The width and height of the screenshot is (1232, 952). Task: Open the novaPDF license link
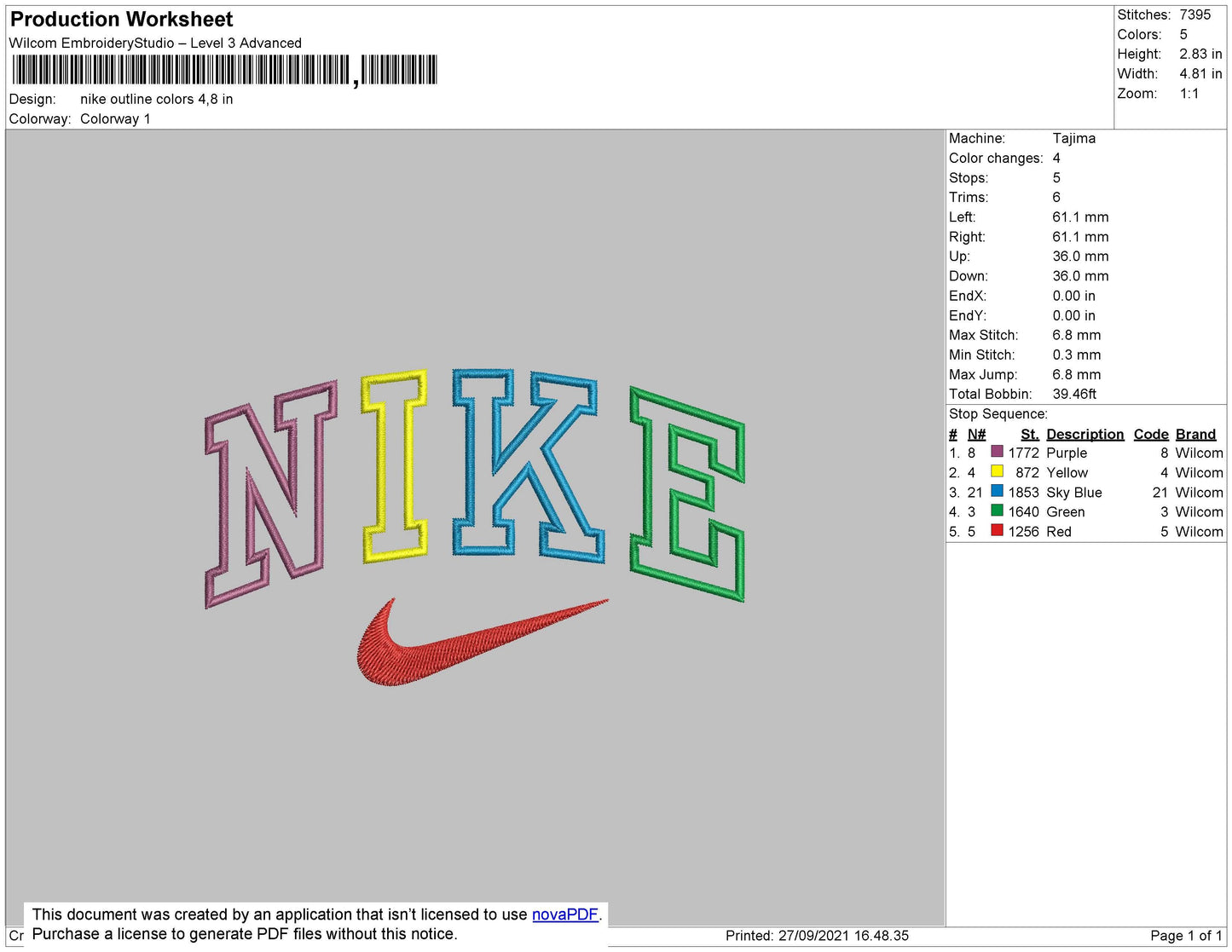point(565,914)
